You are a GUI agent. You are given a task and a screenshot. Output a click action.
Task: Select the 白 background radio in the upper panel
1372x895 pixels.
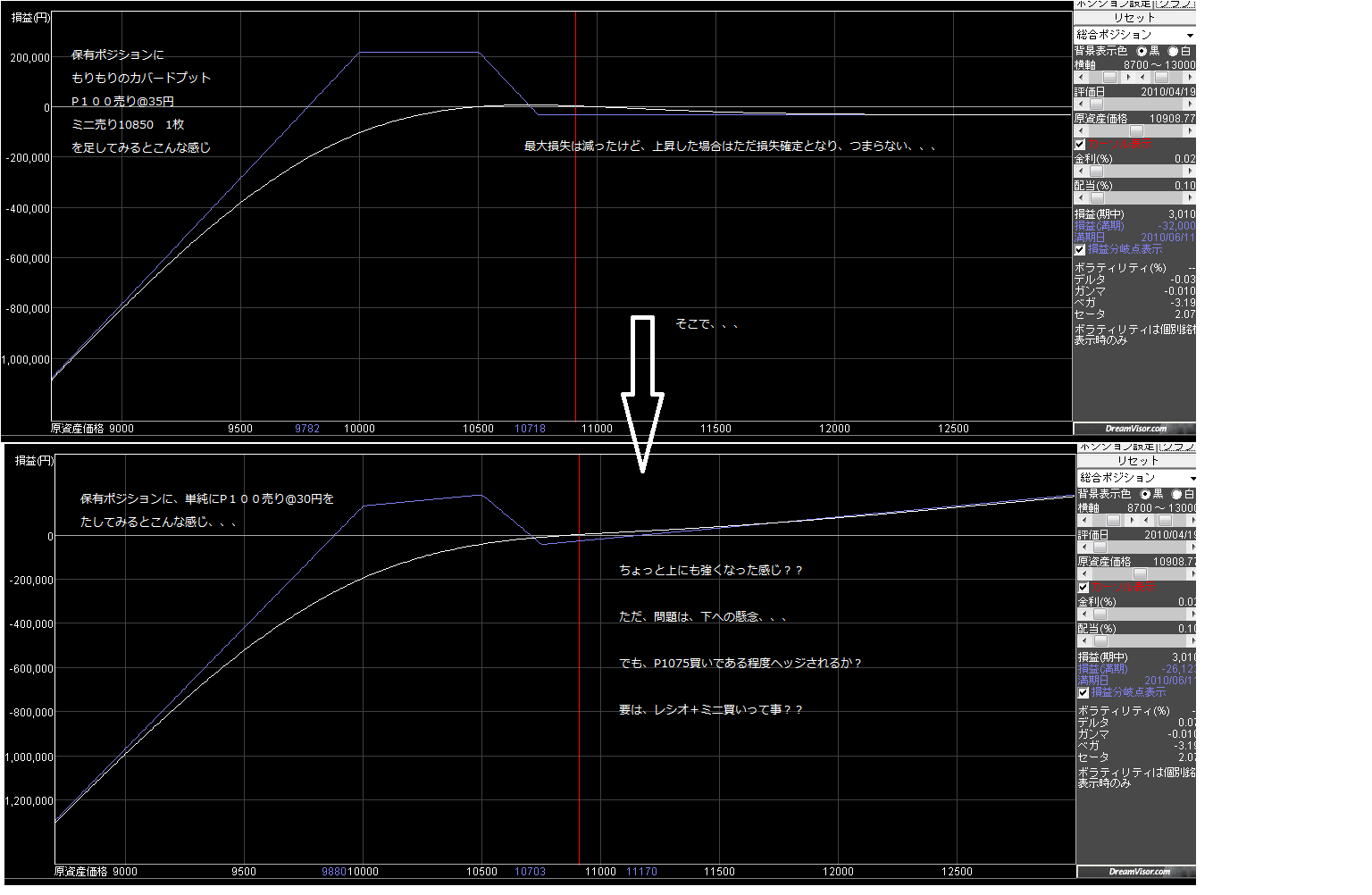click(x=1174, y=52)
